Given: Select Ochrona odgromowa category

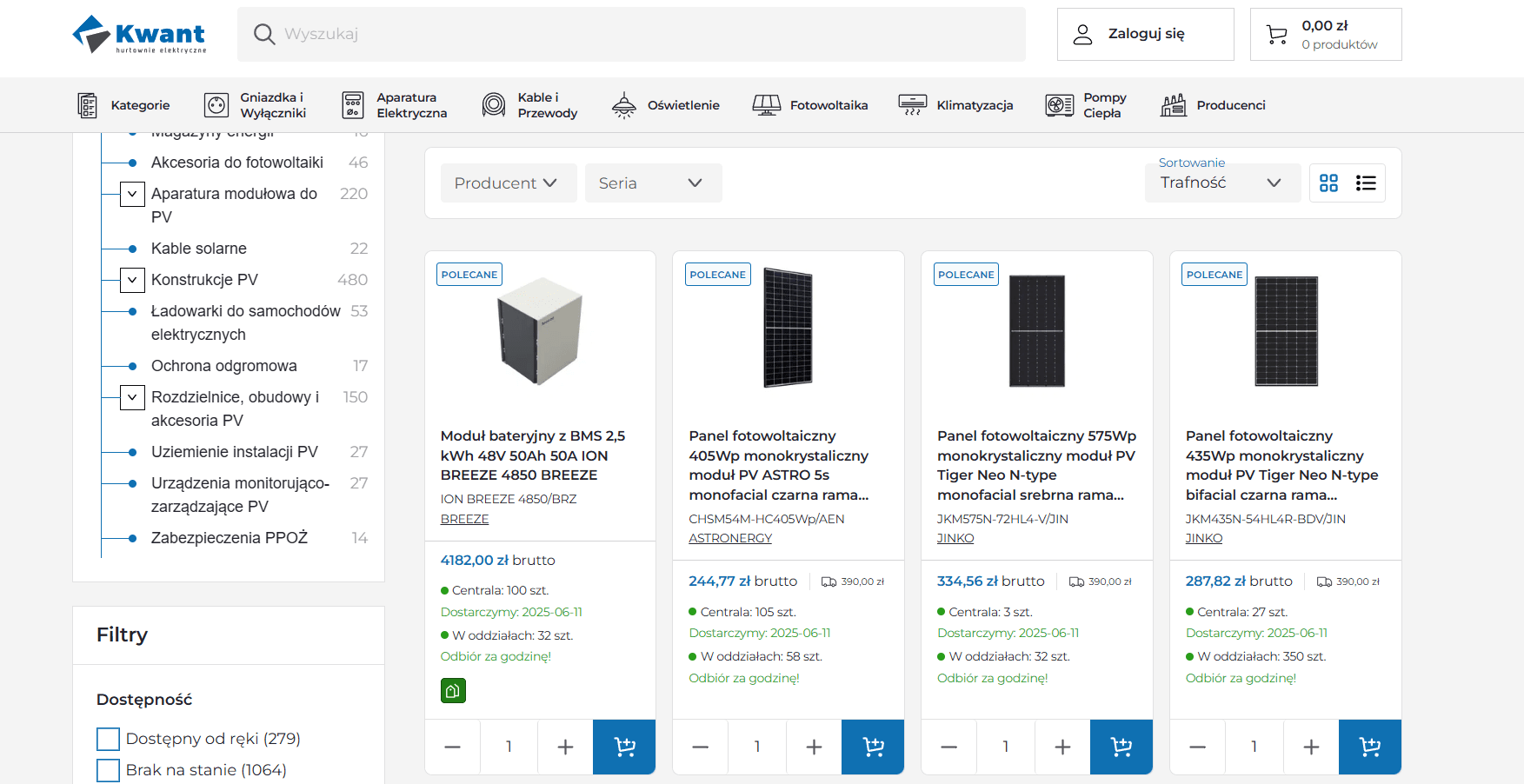Looking at the screenshot, I should coord(224,366).
